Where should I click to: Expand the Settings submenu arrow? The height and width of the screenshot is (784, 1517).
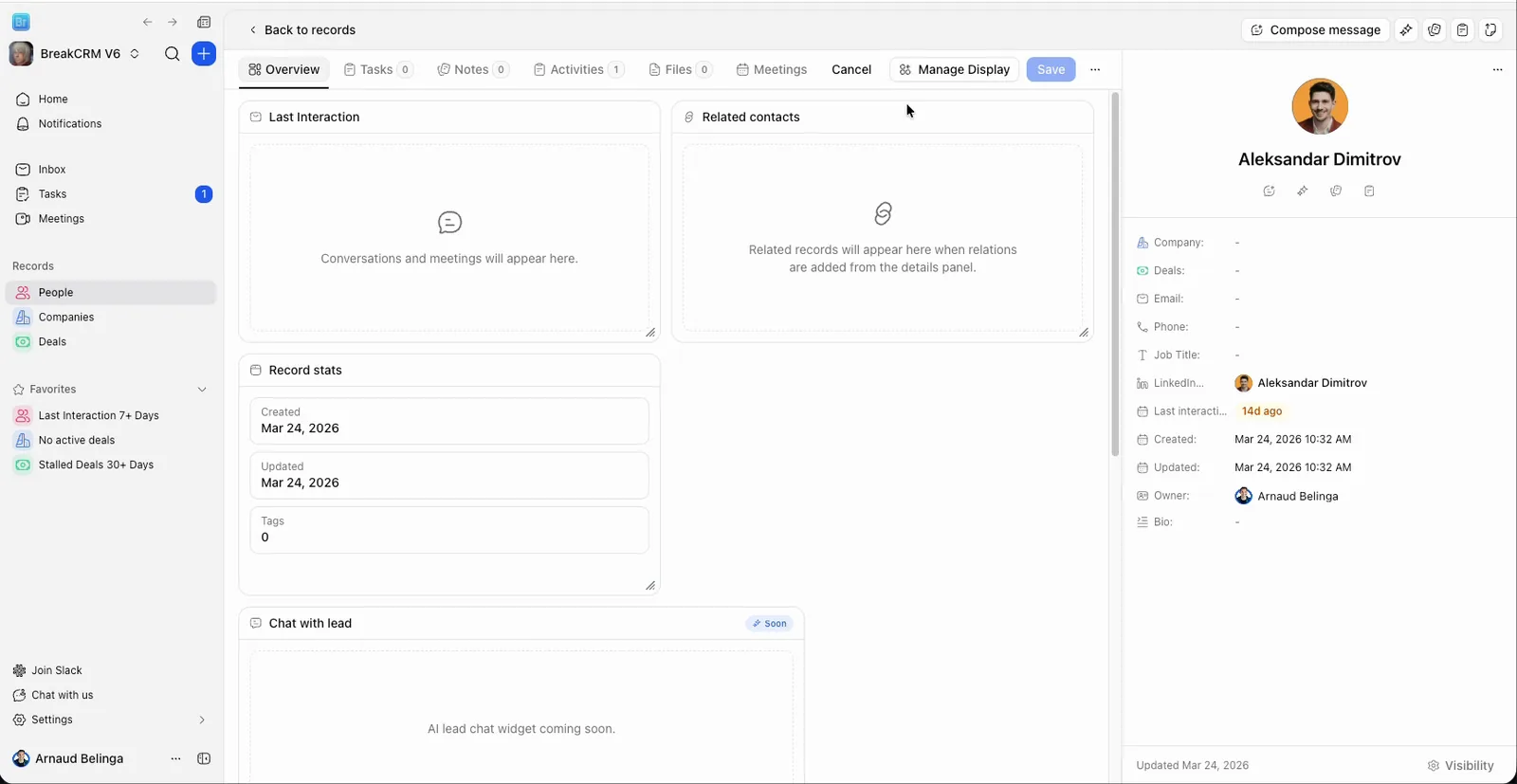coord(202,720)
